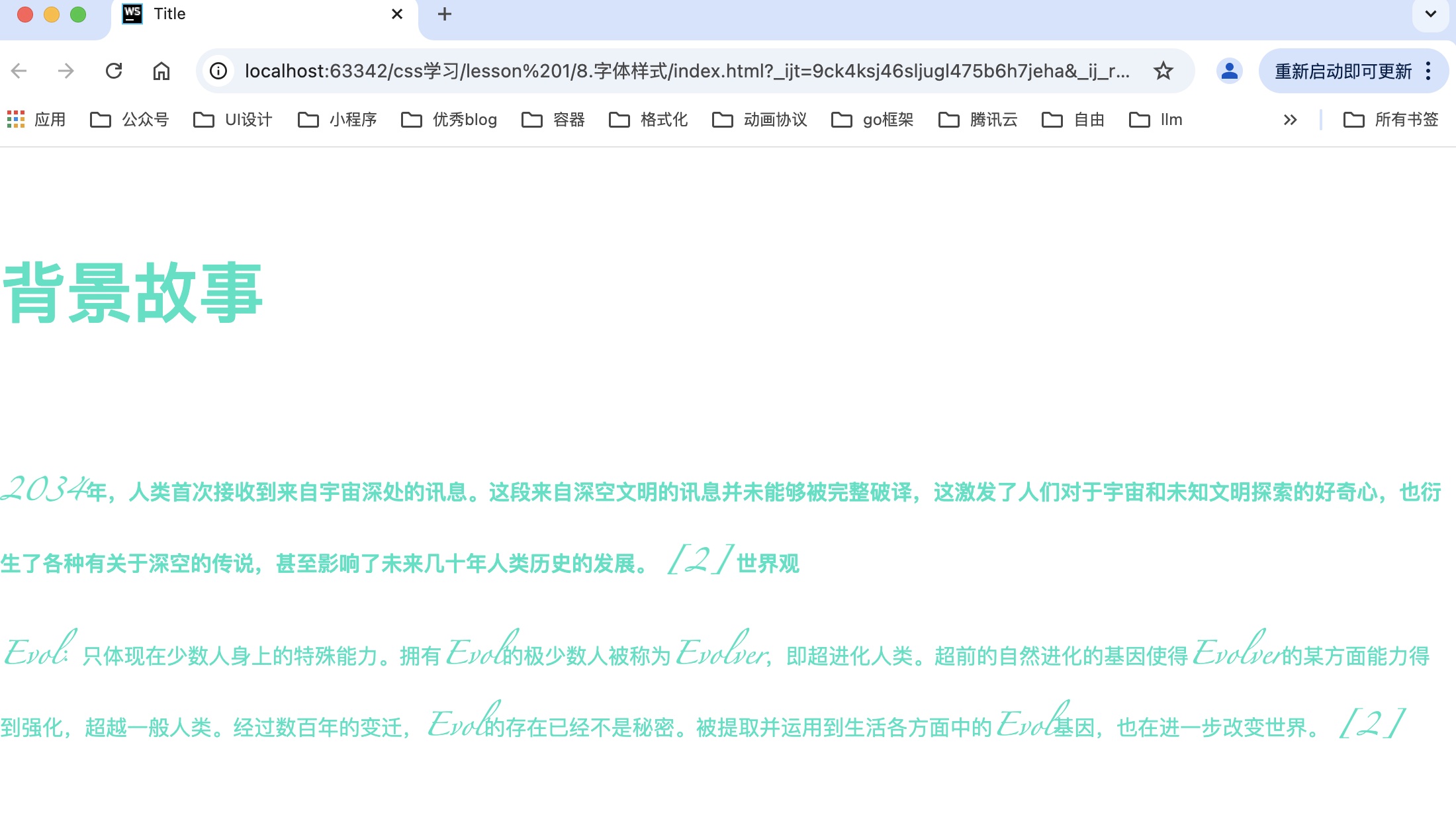Open Chrome's three-dot menu
1456x819 pixels.
1429,71
